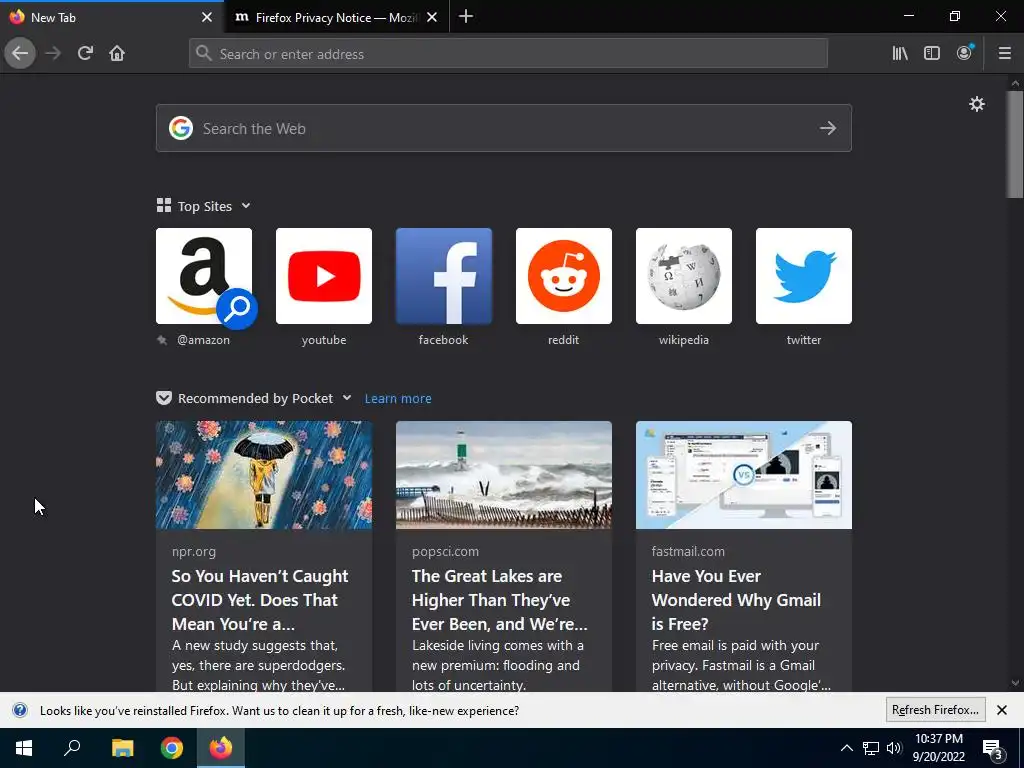Screen dimensions: 1024x768
Task: Click the stormy lighthouse article image
Action: [x=504, y=475]
